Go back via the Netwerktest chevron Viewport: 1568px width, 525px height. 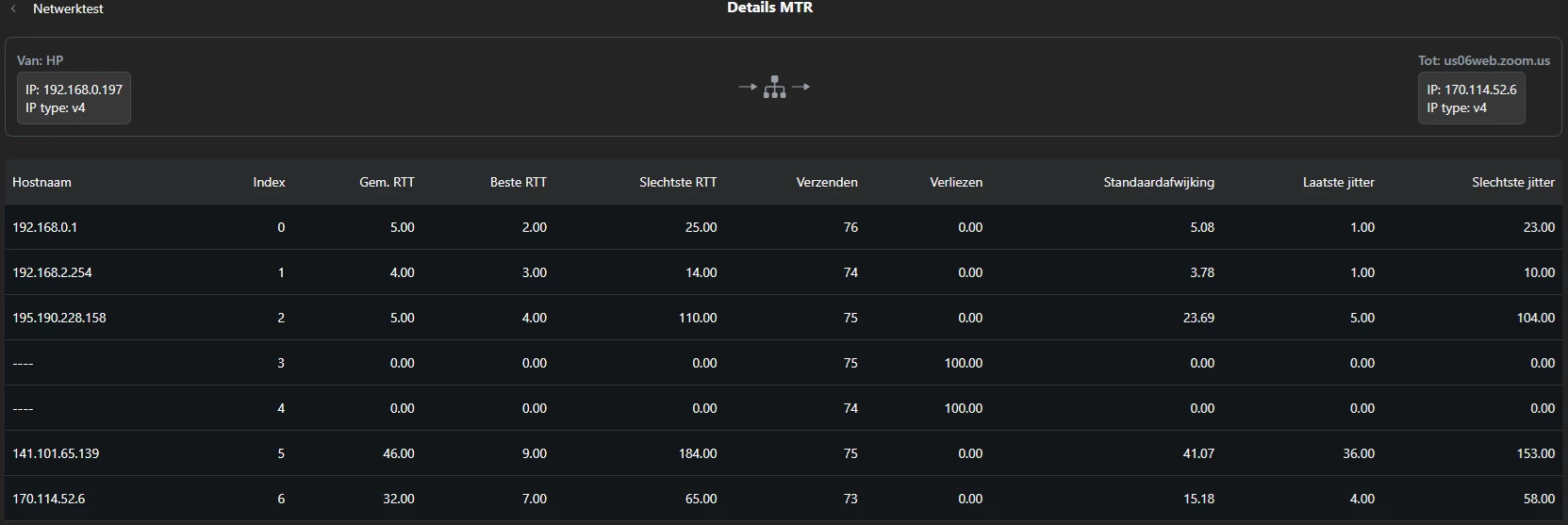13,8
